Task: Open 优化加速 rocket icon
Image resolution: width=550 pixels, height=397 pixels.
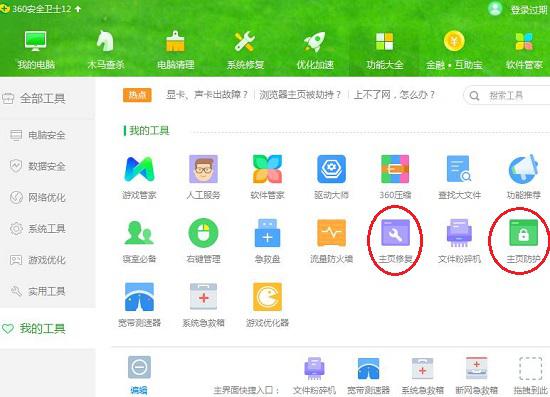Action: point(315,50)
